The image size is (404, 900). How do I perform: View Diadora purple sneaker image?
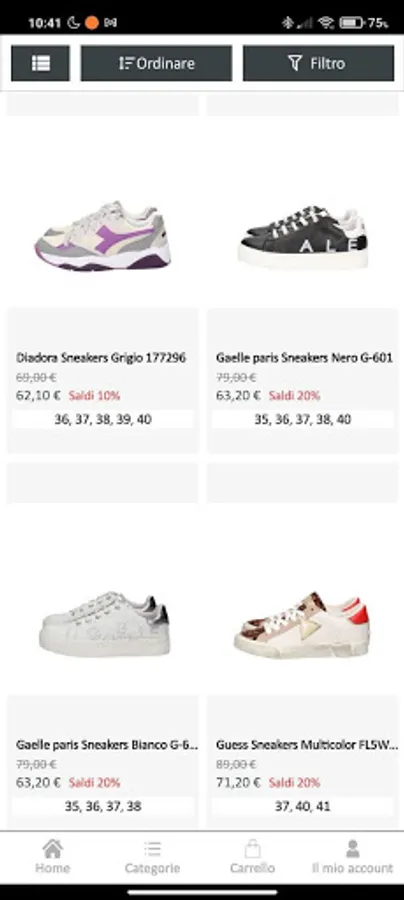[103, 236]
